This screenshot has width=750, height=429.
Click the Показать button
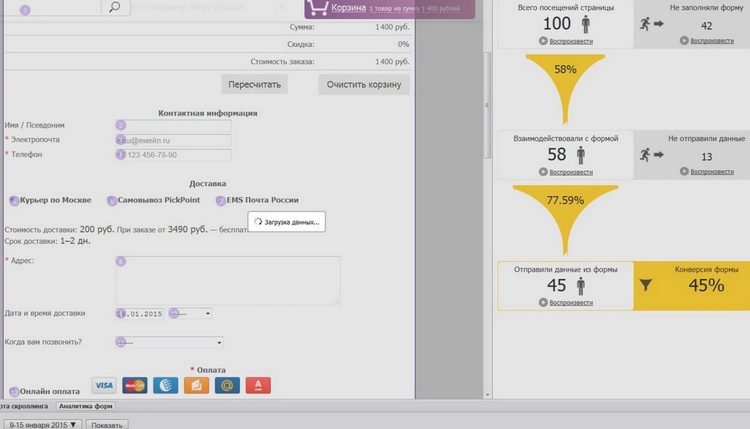point(107,425)
